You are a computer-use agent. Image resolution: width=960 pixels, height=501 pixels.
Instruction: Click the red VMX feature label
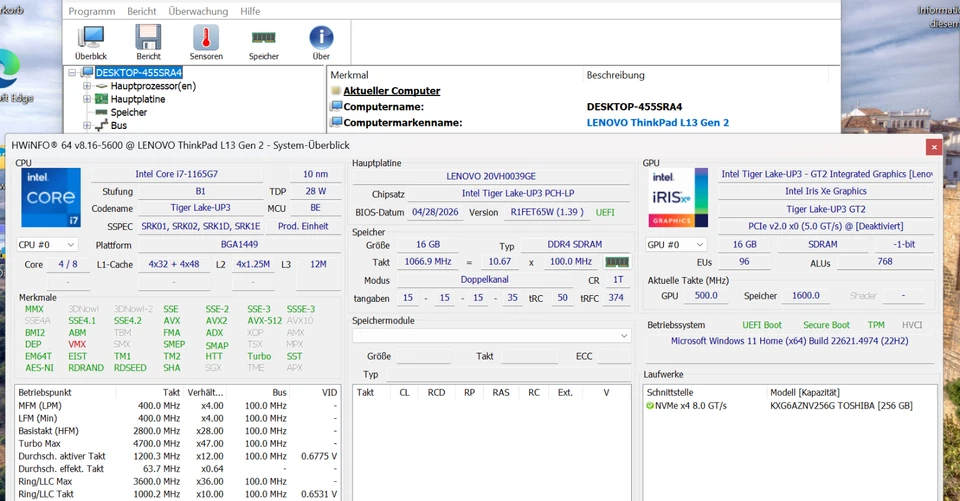click(x=77, y=344)
